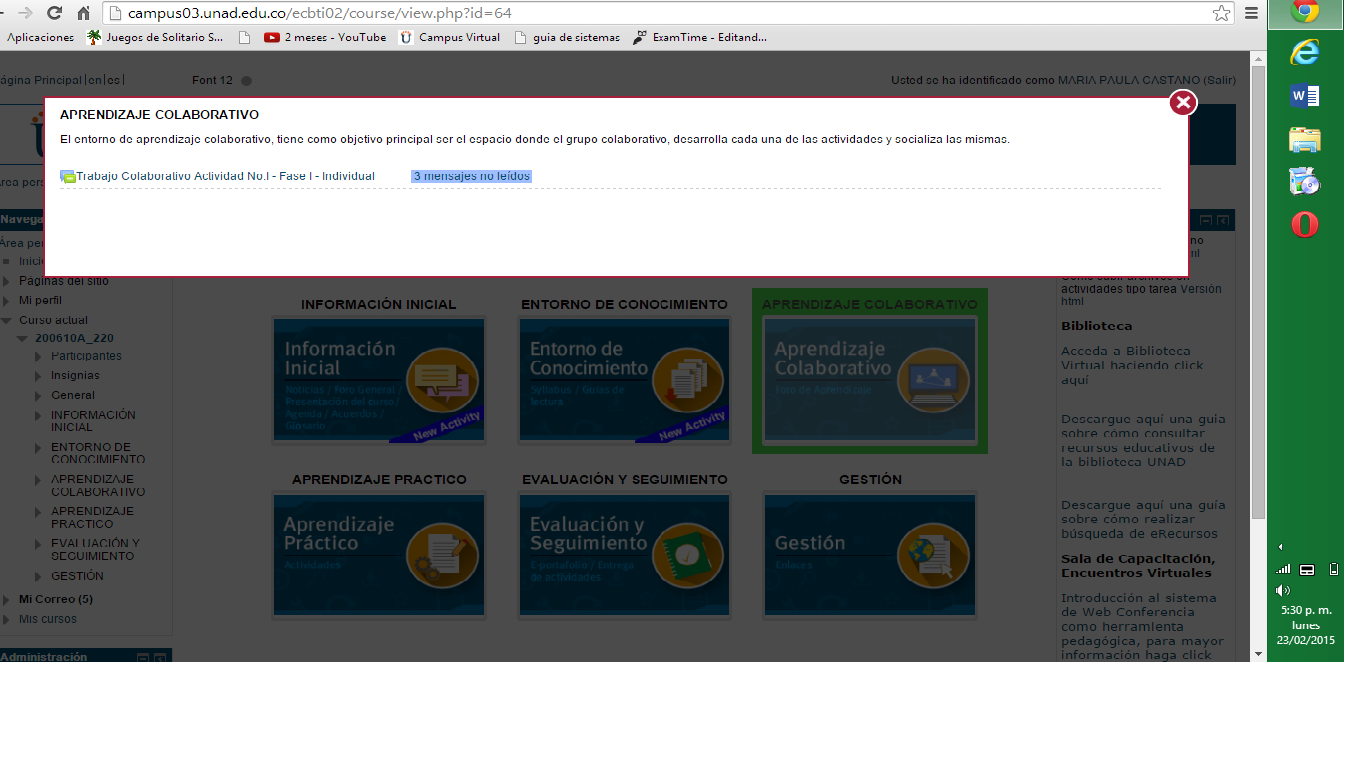This screenshot has width=1366, height=768.
Task: Expand the Mi perfil tree node
Action: pyautogui.click(x=7, y=301)
